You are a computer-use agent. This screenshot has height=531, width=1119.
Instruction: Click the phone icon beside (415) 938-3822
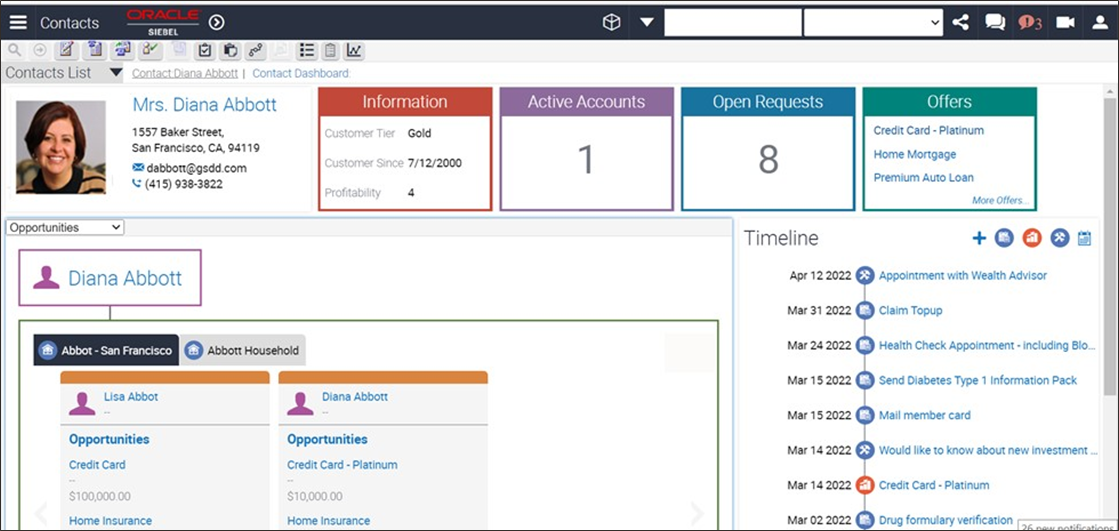click(137, 184)
